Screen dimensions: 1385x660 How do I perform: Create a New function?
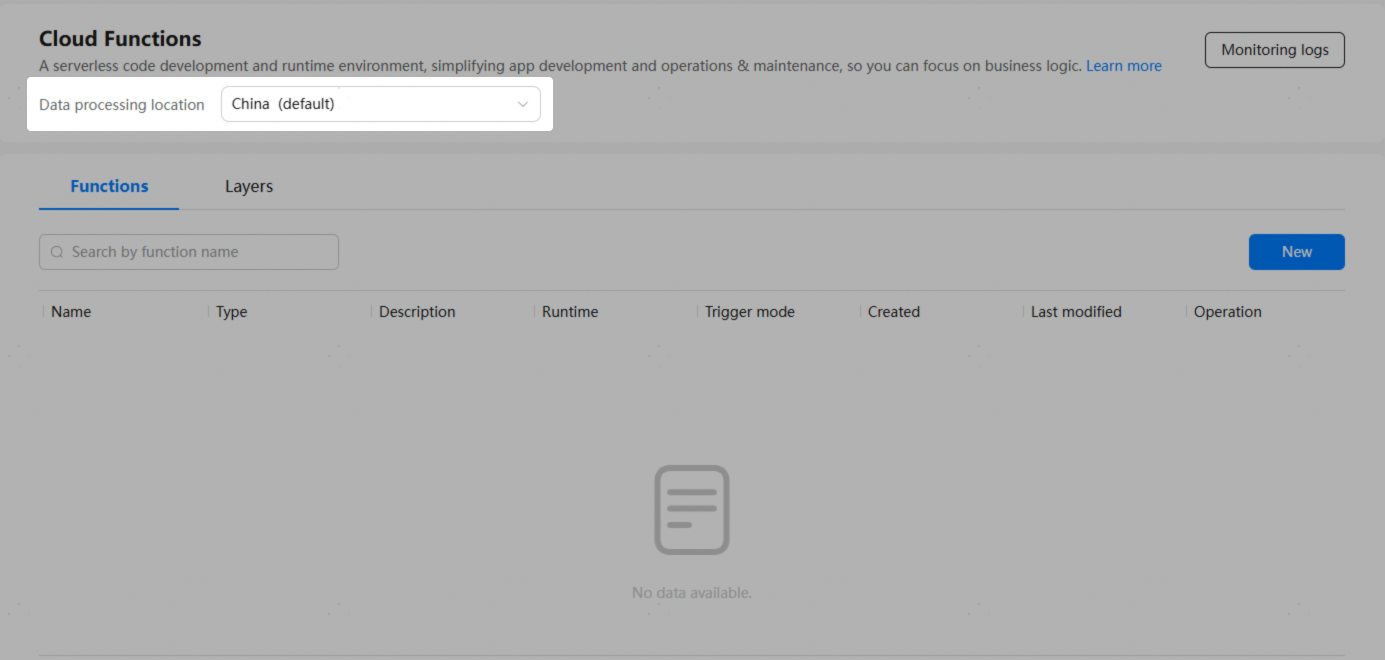(x=1297, y=252)
